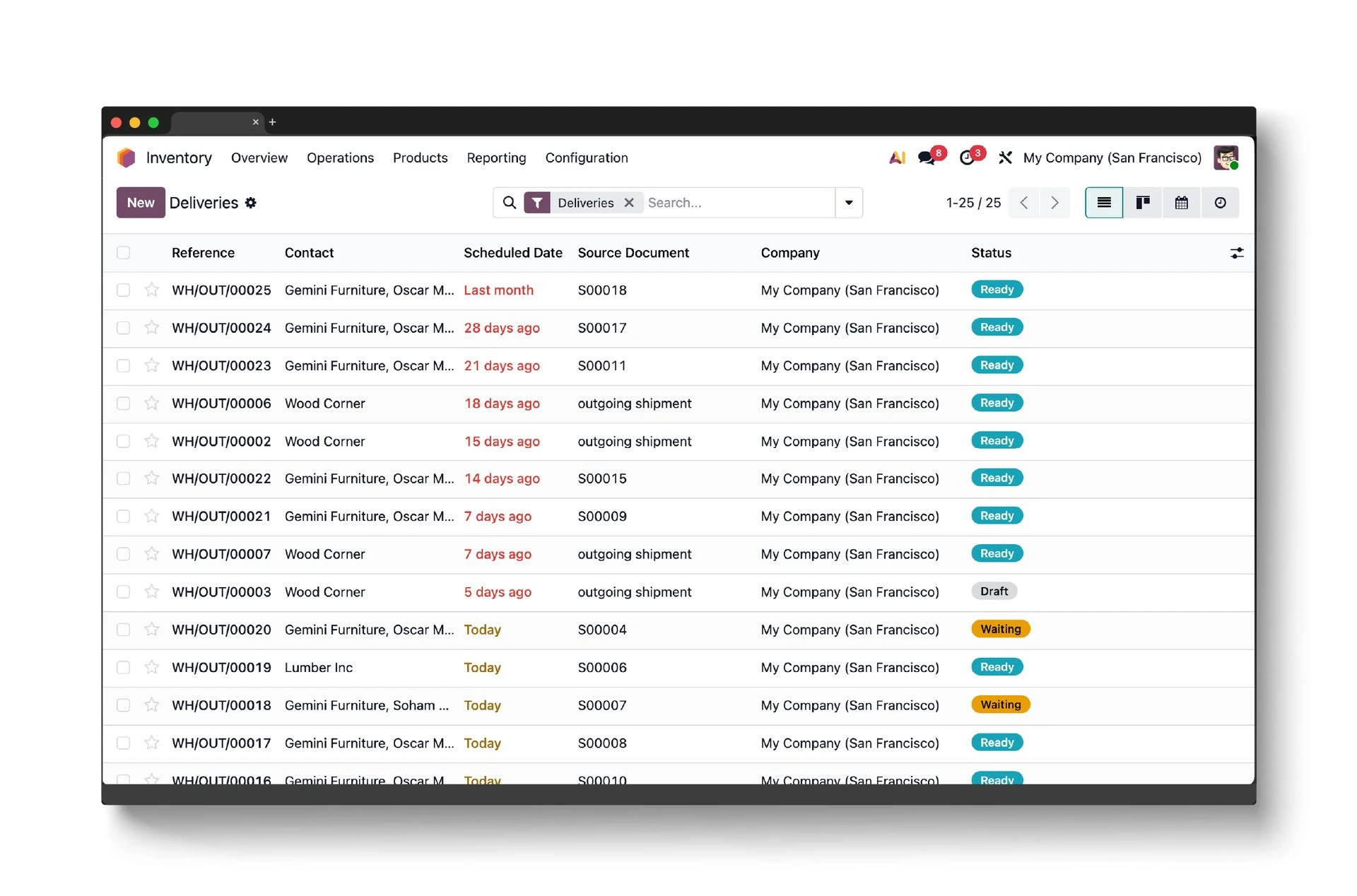Switch to kanban view
Image resolution: width=1357 pixels, height=896 pixels.
point(1143,203)
